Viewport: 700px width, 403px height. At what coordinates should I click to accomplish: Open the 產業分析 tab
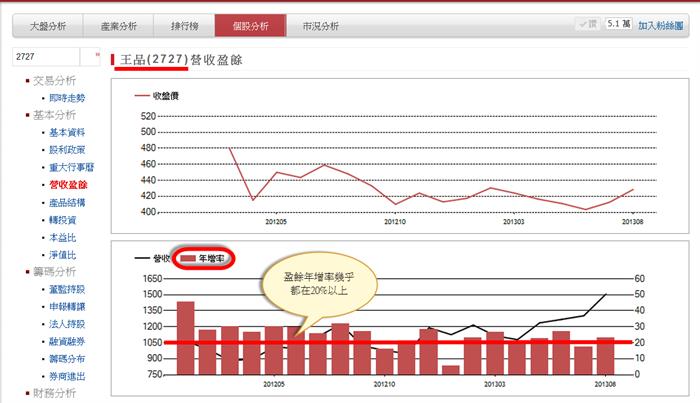(118, 26)
